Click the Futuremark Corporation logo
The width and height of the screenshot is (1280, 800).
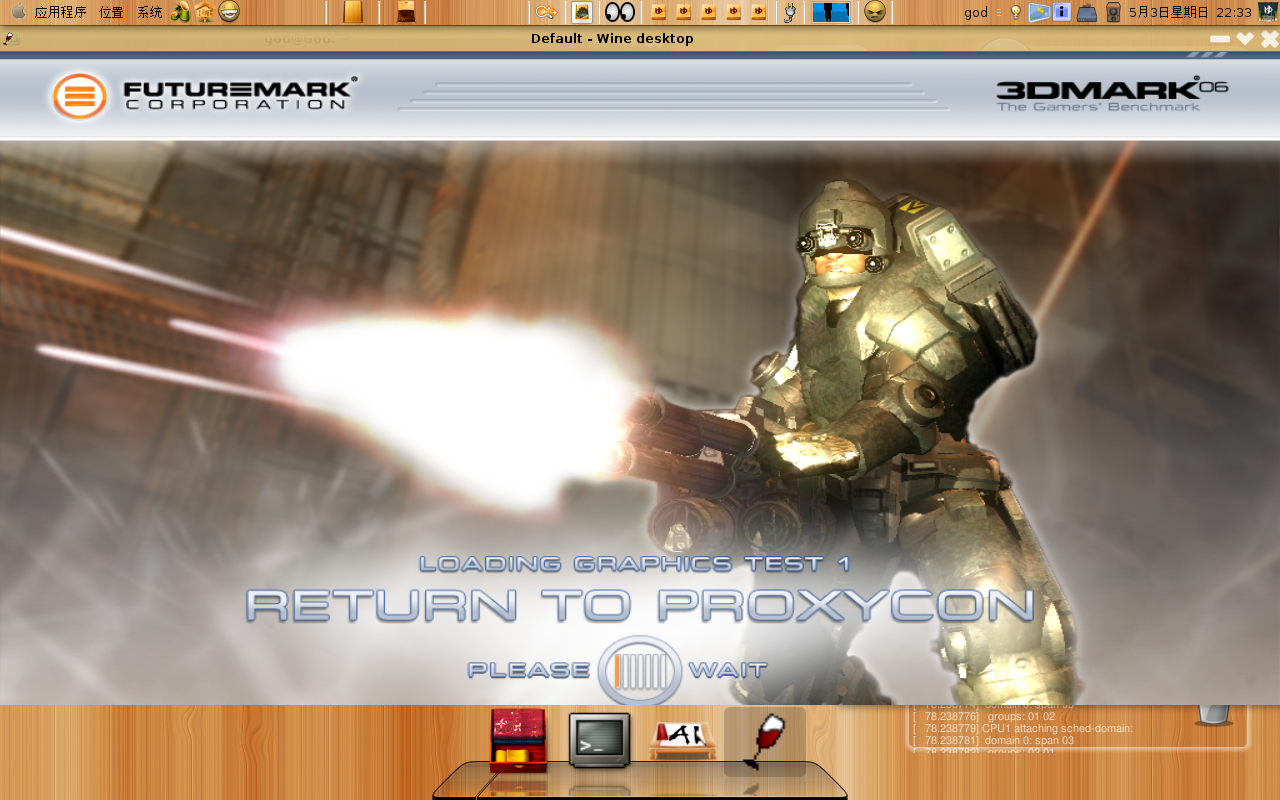click(x=203, y=95)
